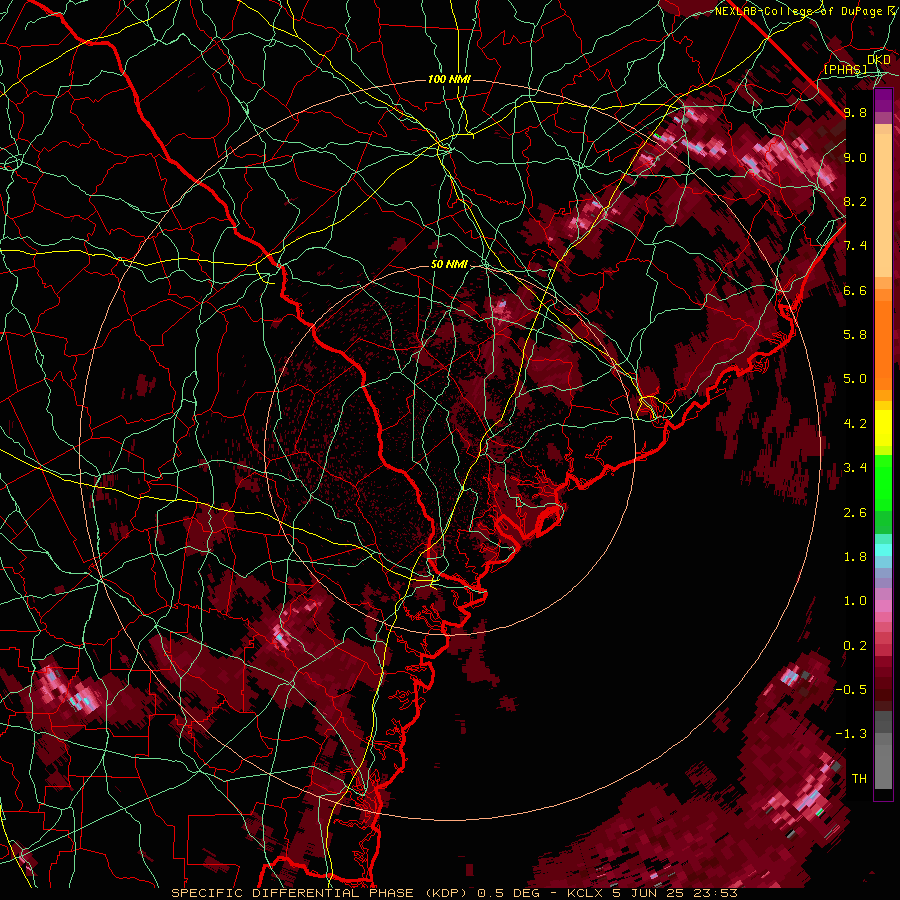Click the 50 NMI range ring label
Screen dimensions: 900x900
click(449, 265)
